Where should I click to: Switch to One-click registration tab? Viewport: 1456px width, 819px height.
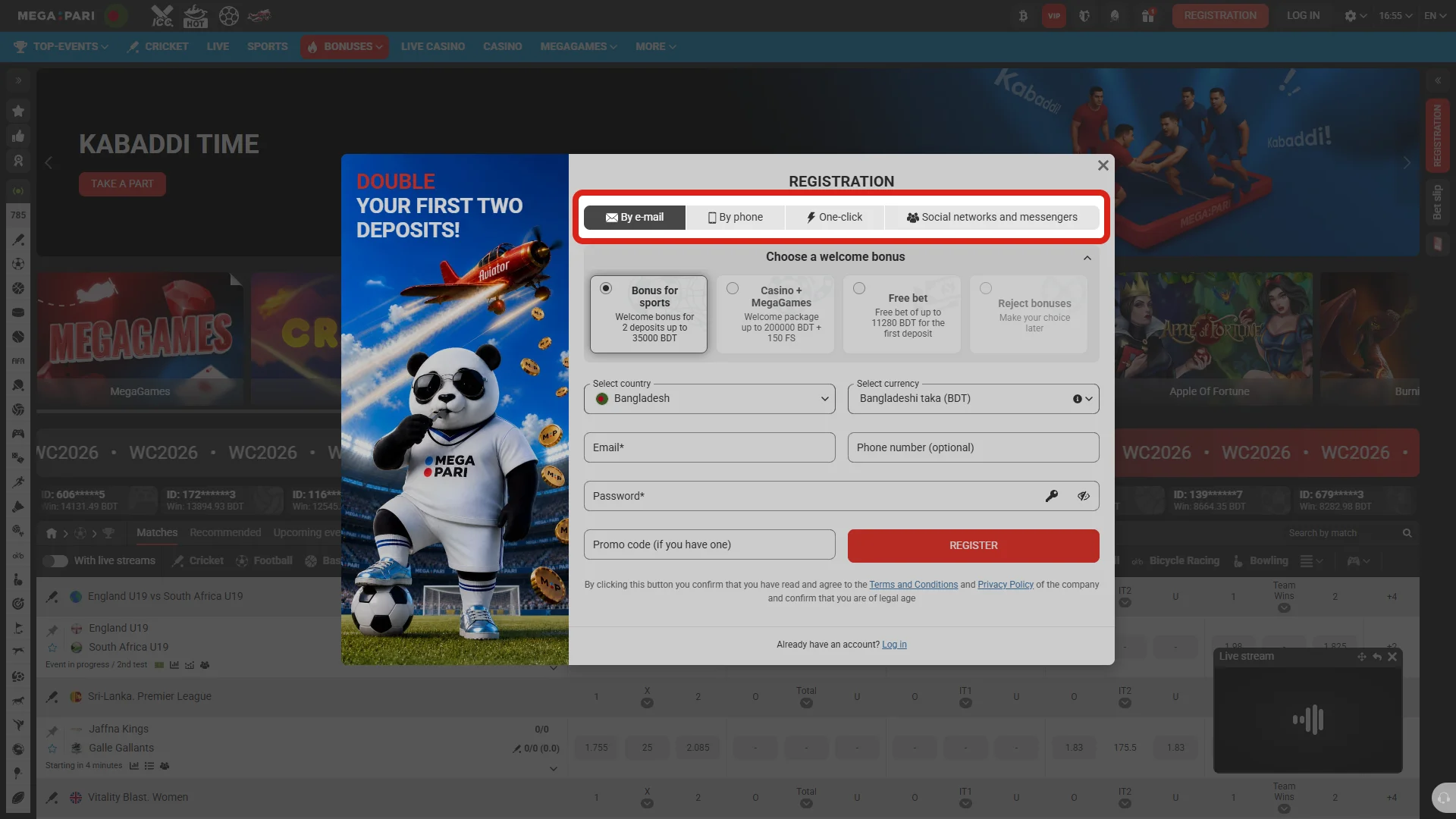click(x=835, y=218)
